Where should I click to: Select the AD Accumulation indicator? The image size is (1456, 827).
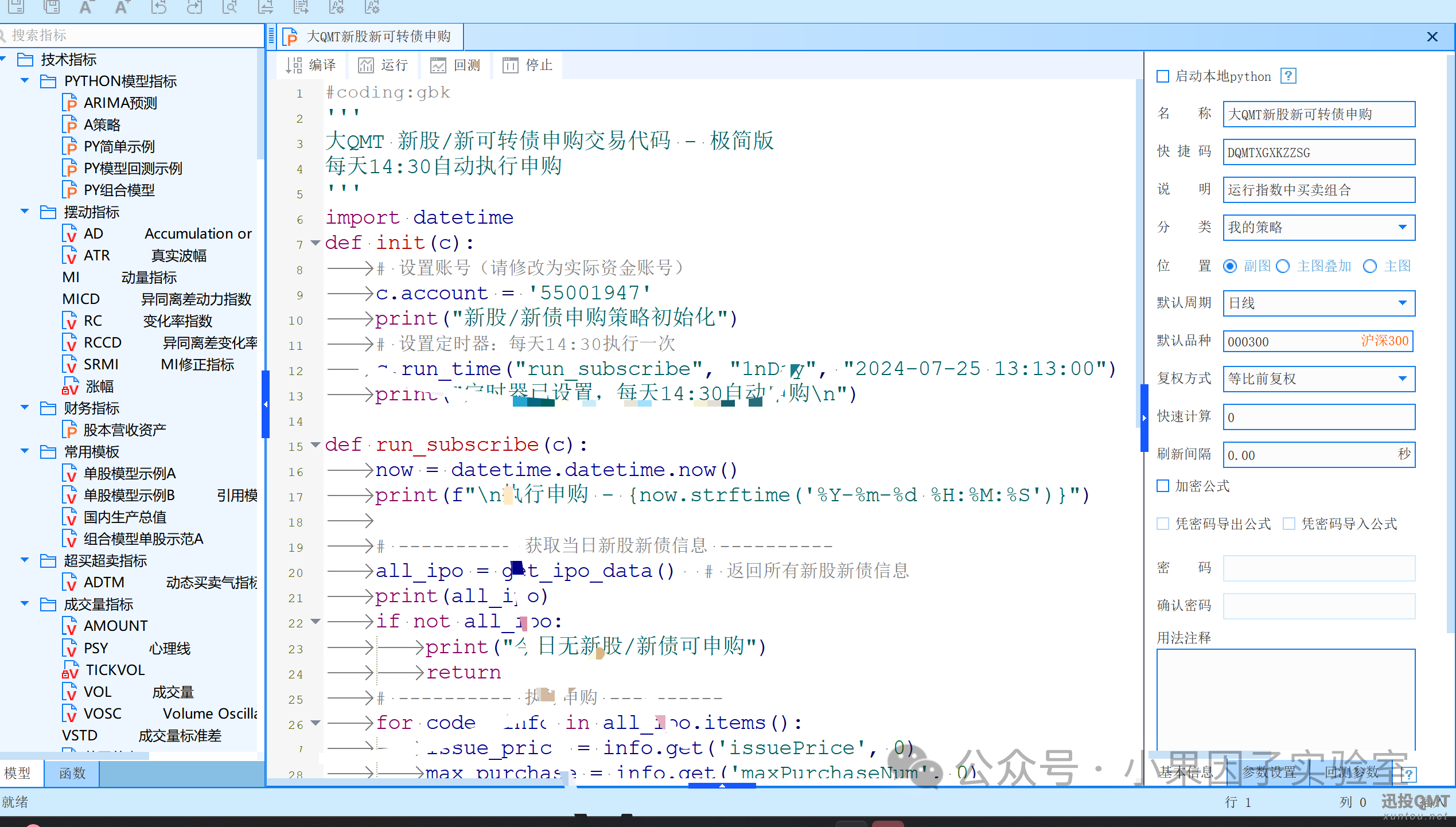[x=157, y=234]
